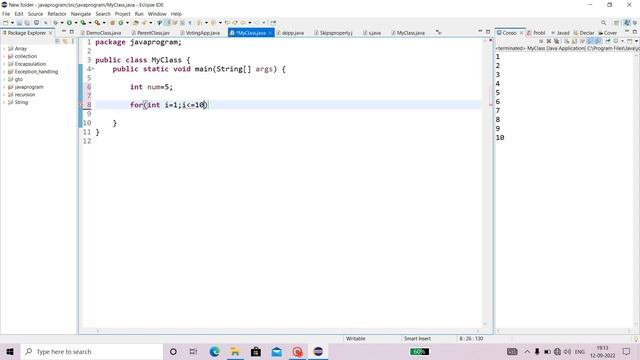
Task: Select the javaprogram project in Package Explorer
Action: click(x=29, y=87)
